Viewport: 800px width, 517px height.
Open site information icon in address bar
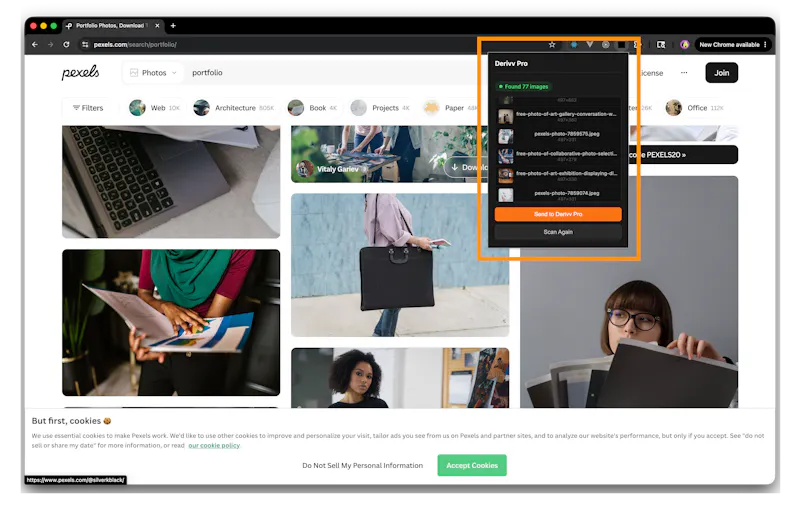pos(85,44)
